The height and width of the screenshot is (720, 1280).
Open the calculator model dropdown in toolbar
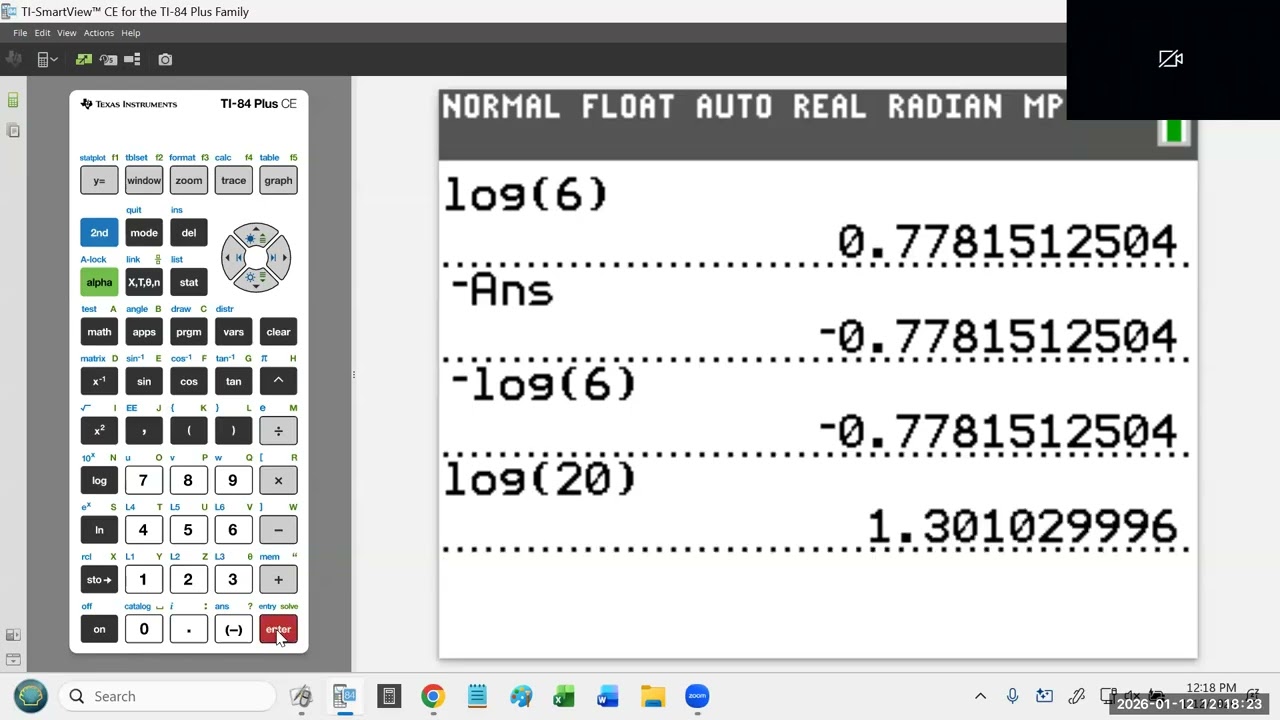pyautogui.click(x=47, y=60)
